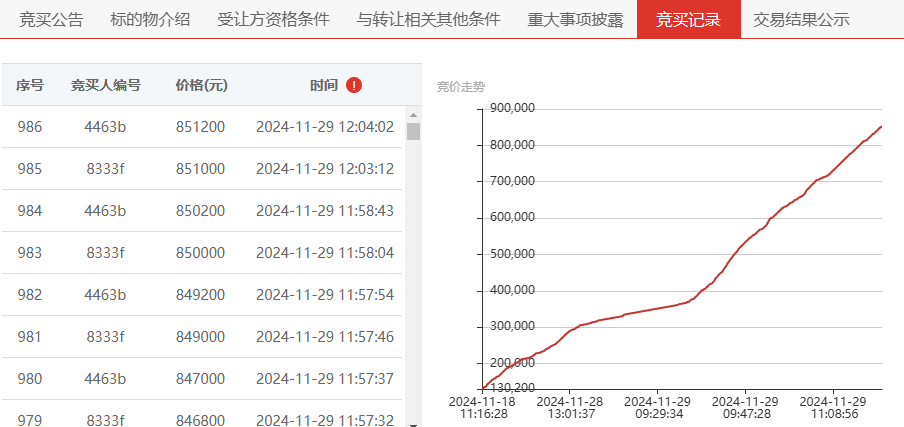
Task: Click price 851000
Action: point(201,169)
